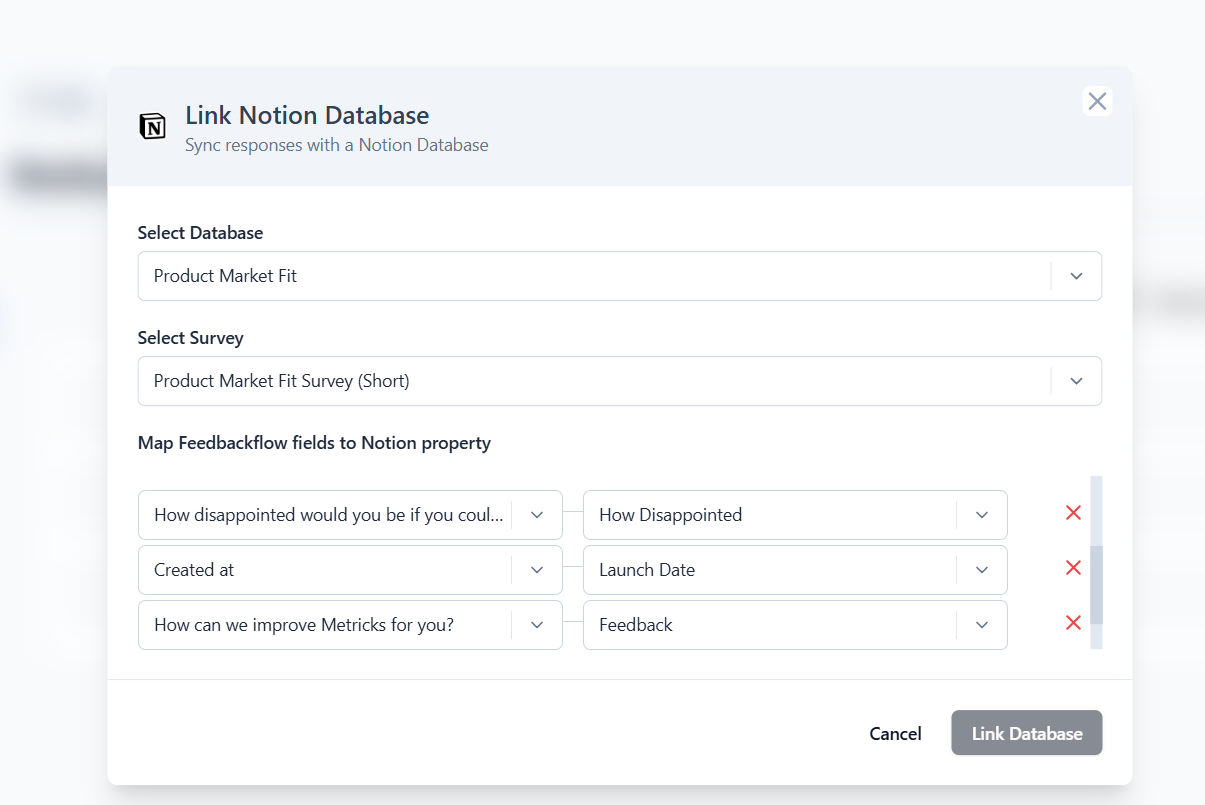The height and width of the screenshot is (805, 1205).
Task: Dismiss the Link Notion Database dialog
Action: [1097, 101]
